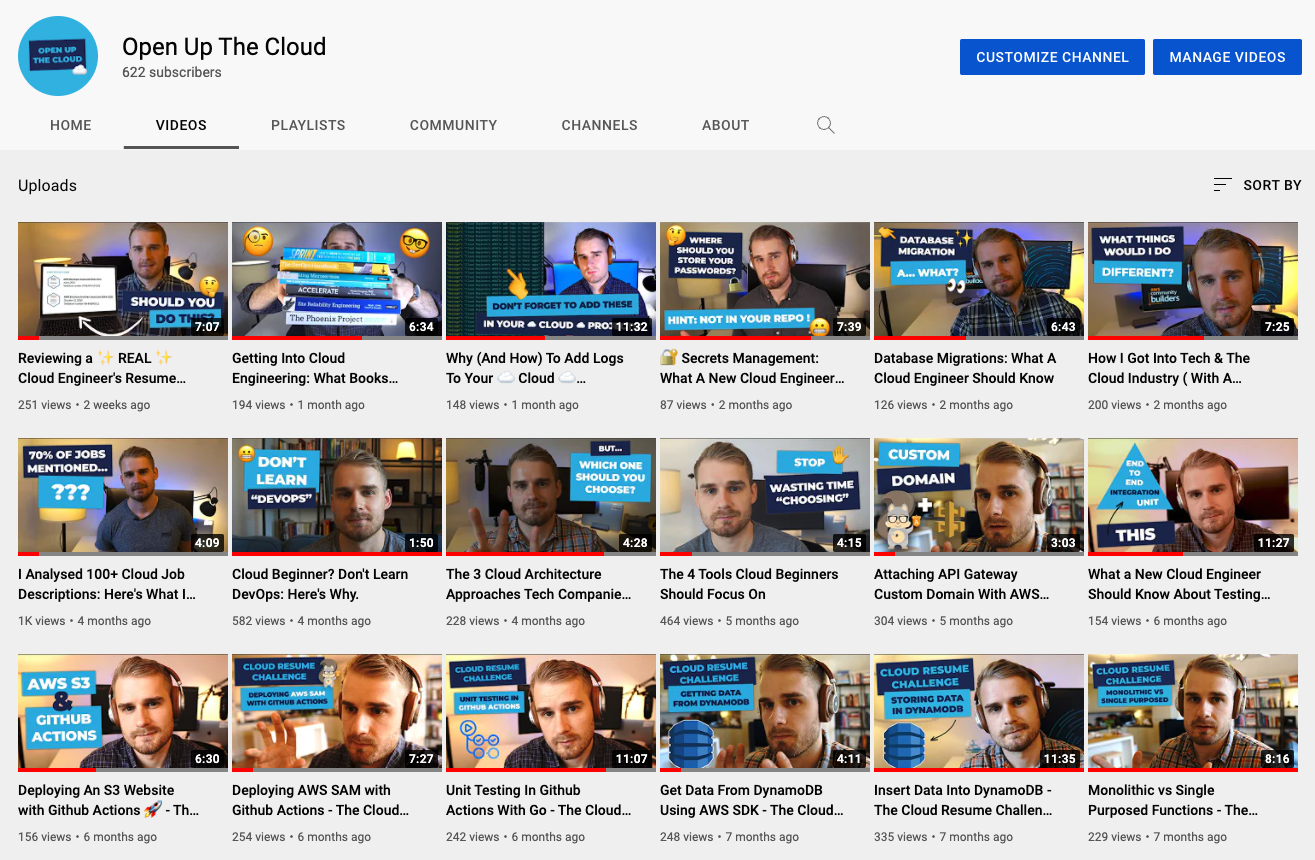Click the channel name Open Up The Cloud
Screen dimensions: 1315x860
(x=224, y=46)
